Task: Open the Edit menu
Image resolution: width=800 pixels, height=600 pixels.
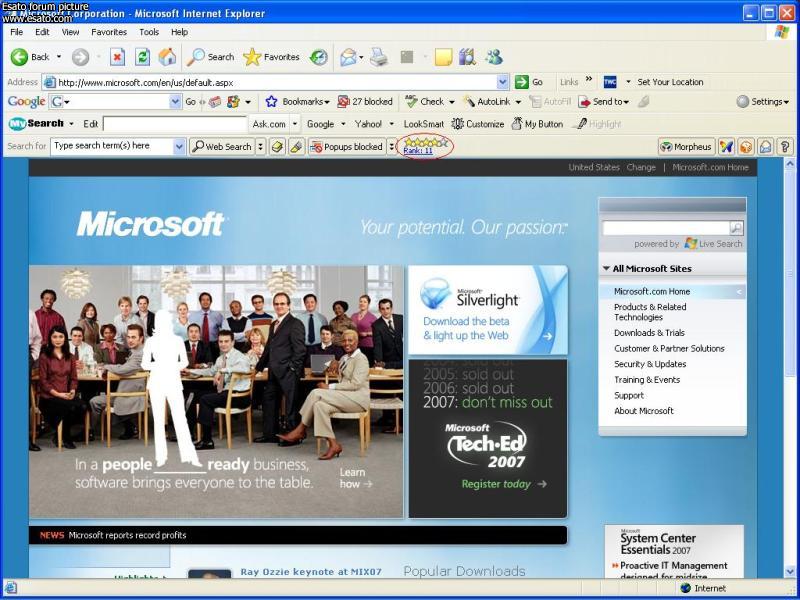Action: pyautogui.click(x=42, y=32)
